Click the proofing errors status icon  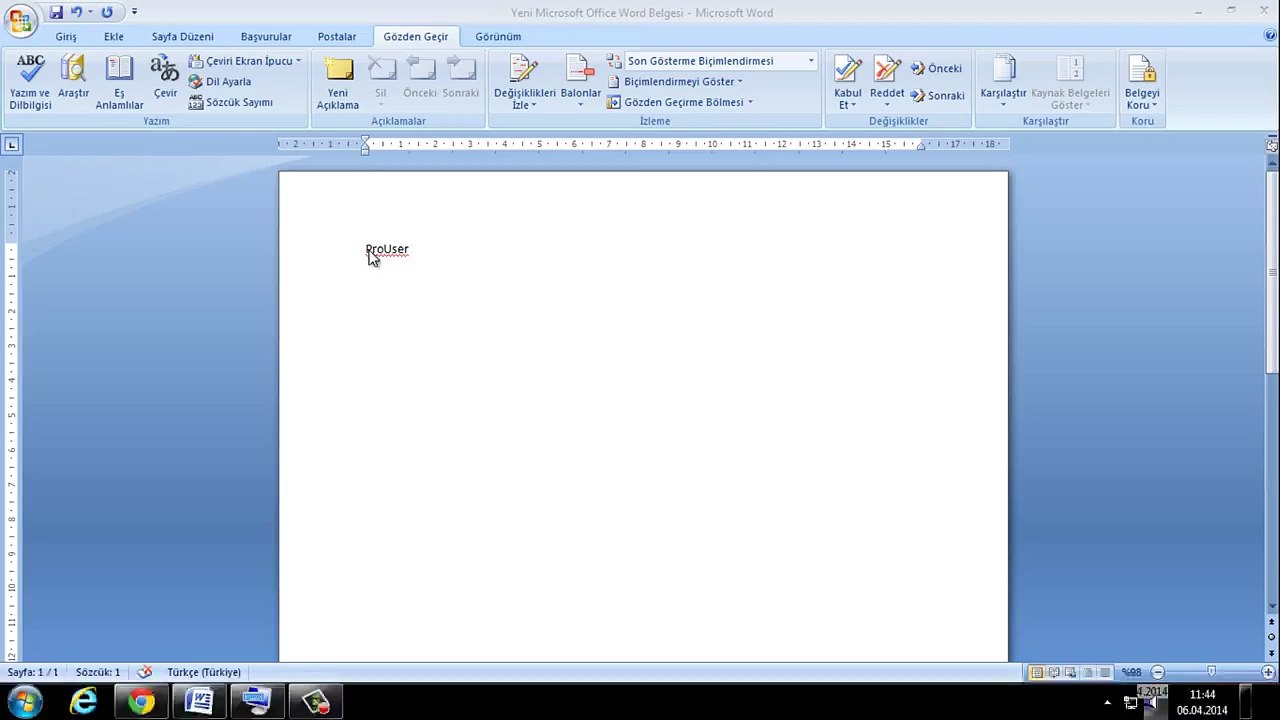click(x=145, y=672)
